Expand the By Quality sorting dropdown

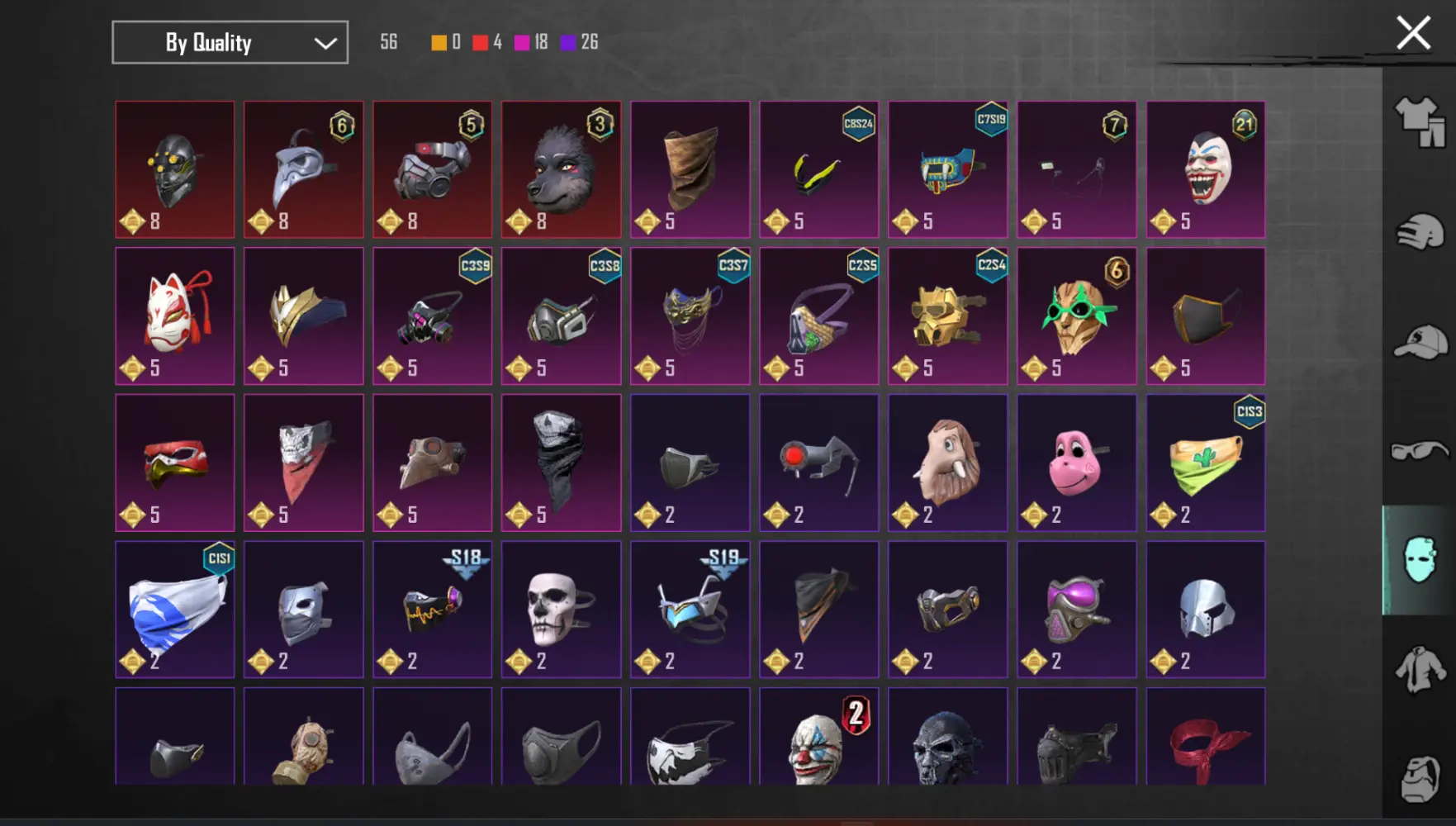[230, 42]
